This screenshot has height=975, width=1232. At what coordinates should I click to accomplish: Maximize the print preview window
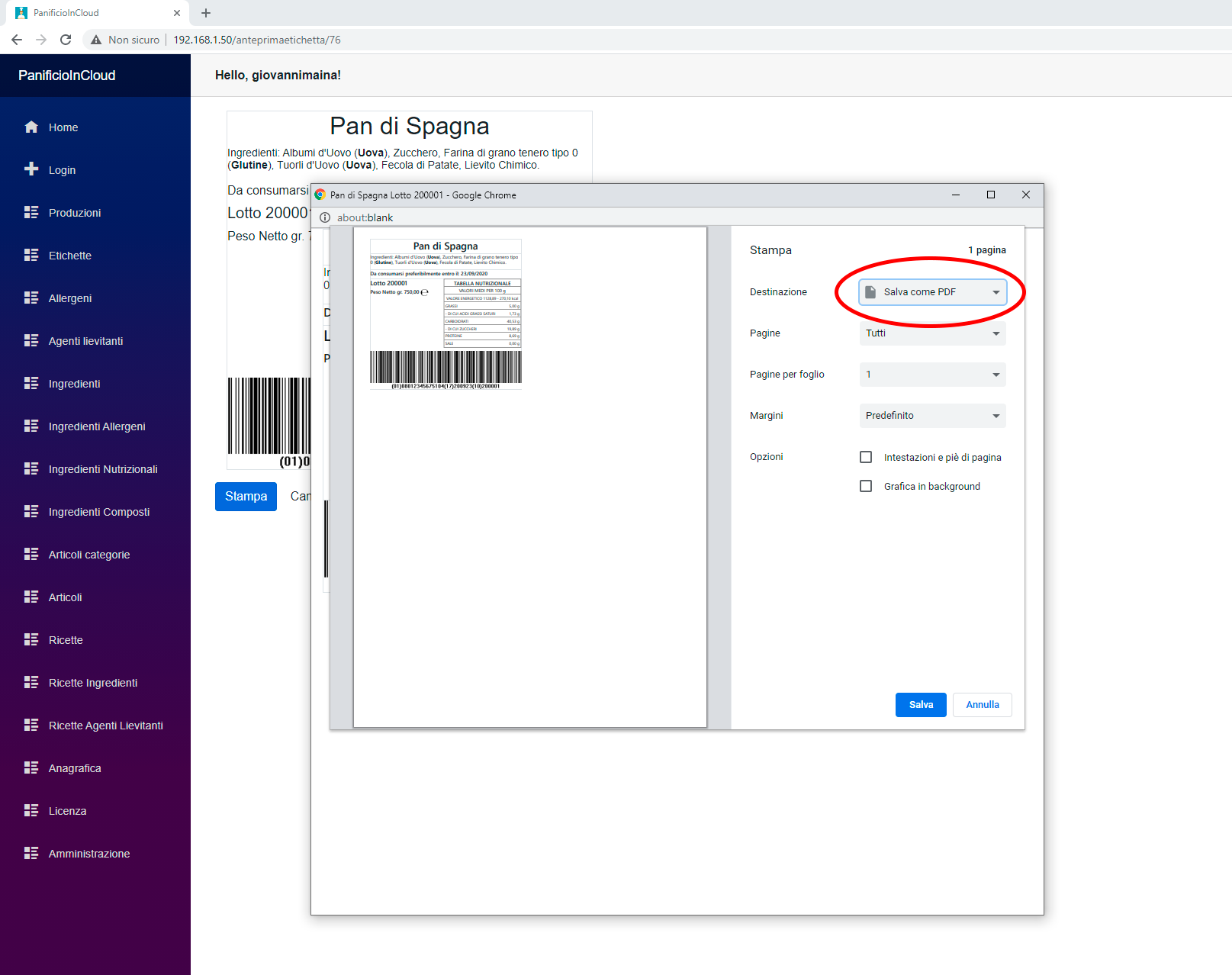tap(991, 195)
